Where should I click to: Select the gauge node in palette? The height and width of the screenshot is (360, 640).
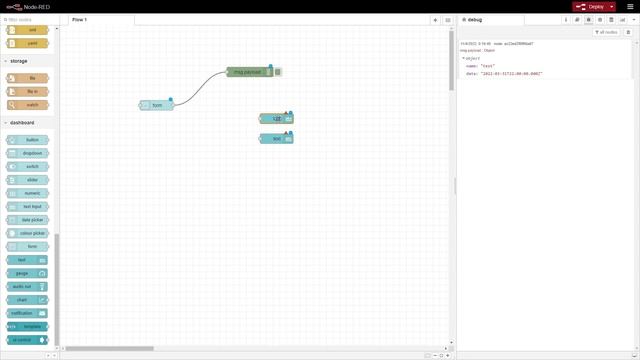27,273
